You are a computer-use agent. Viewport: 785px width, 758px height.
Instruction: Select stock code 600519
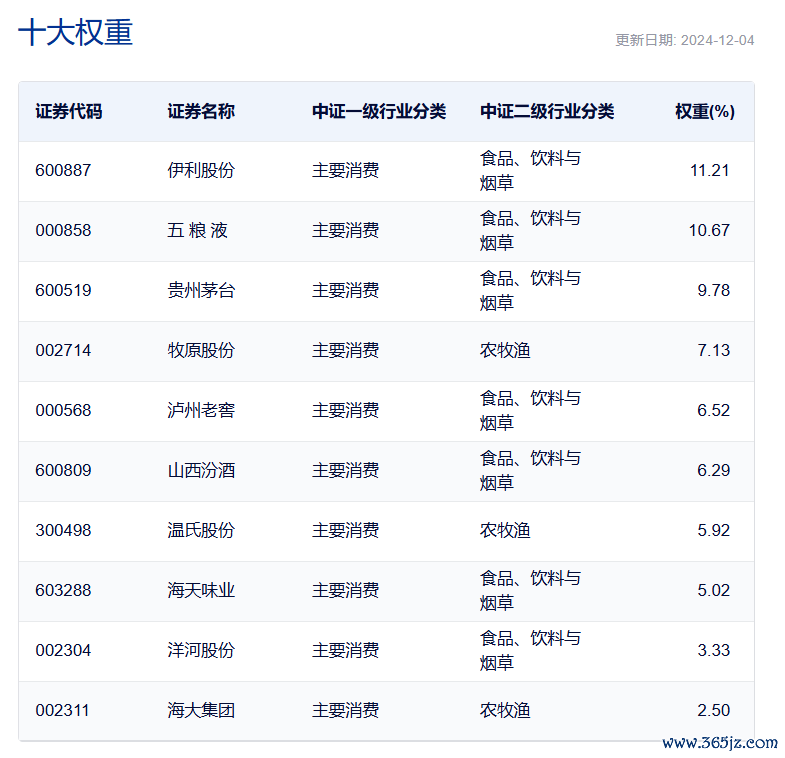click(x=63, y=290)
